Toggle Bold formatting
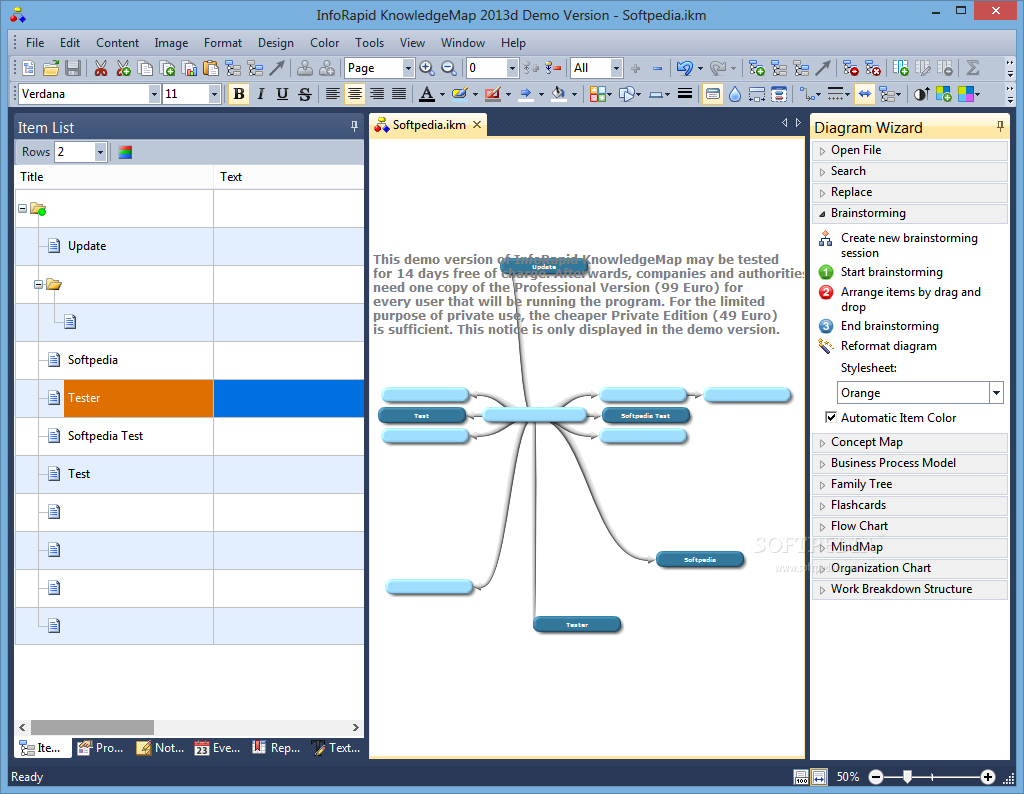Image resolution: width=1024 pixels, height=794 pixels. pyautogui.click(x=238, y=94)
